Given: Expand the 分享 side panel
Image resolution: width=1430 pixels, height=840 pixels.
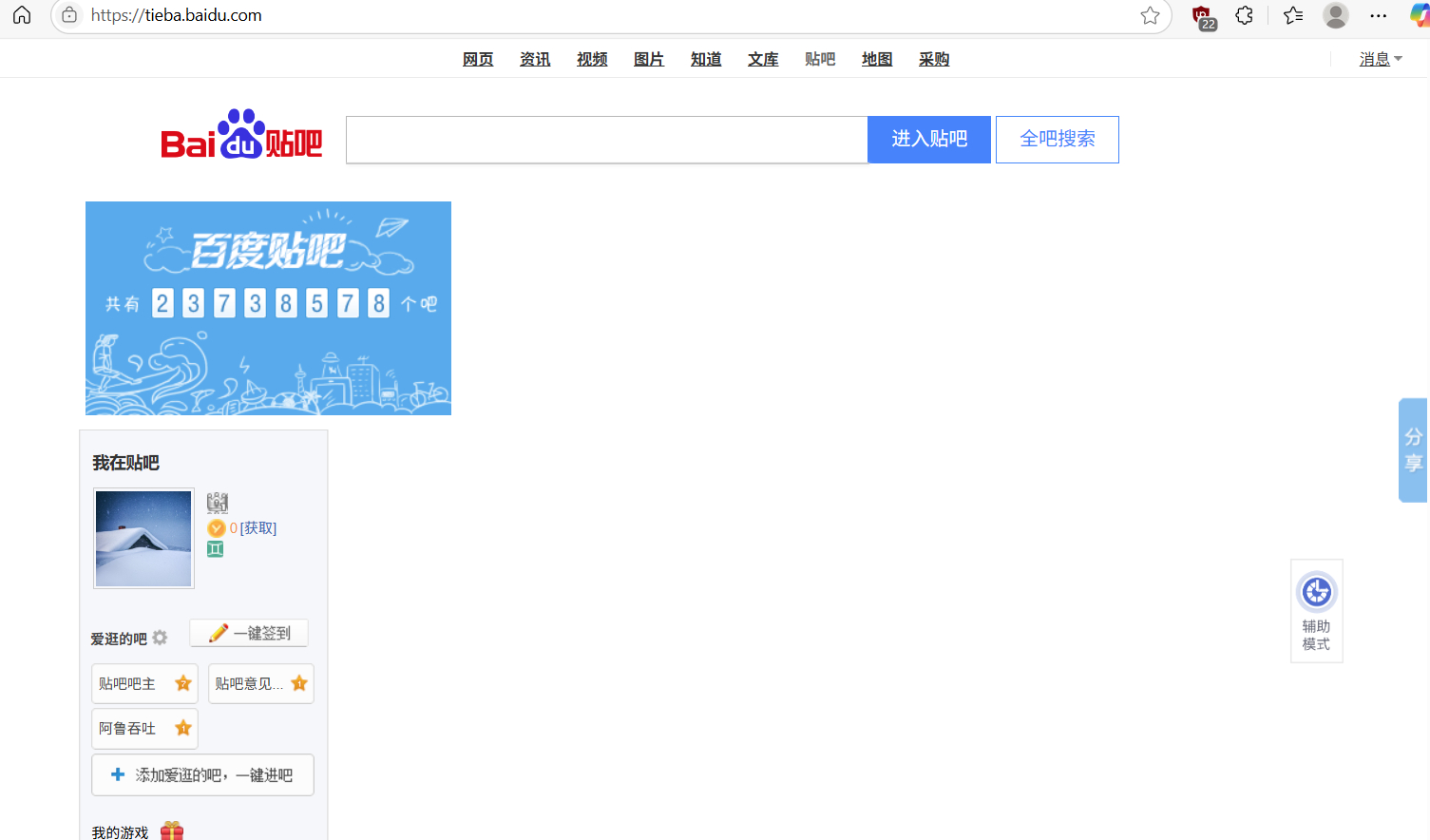Looking at the screenshot, I should 1413,449.
